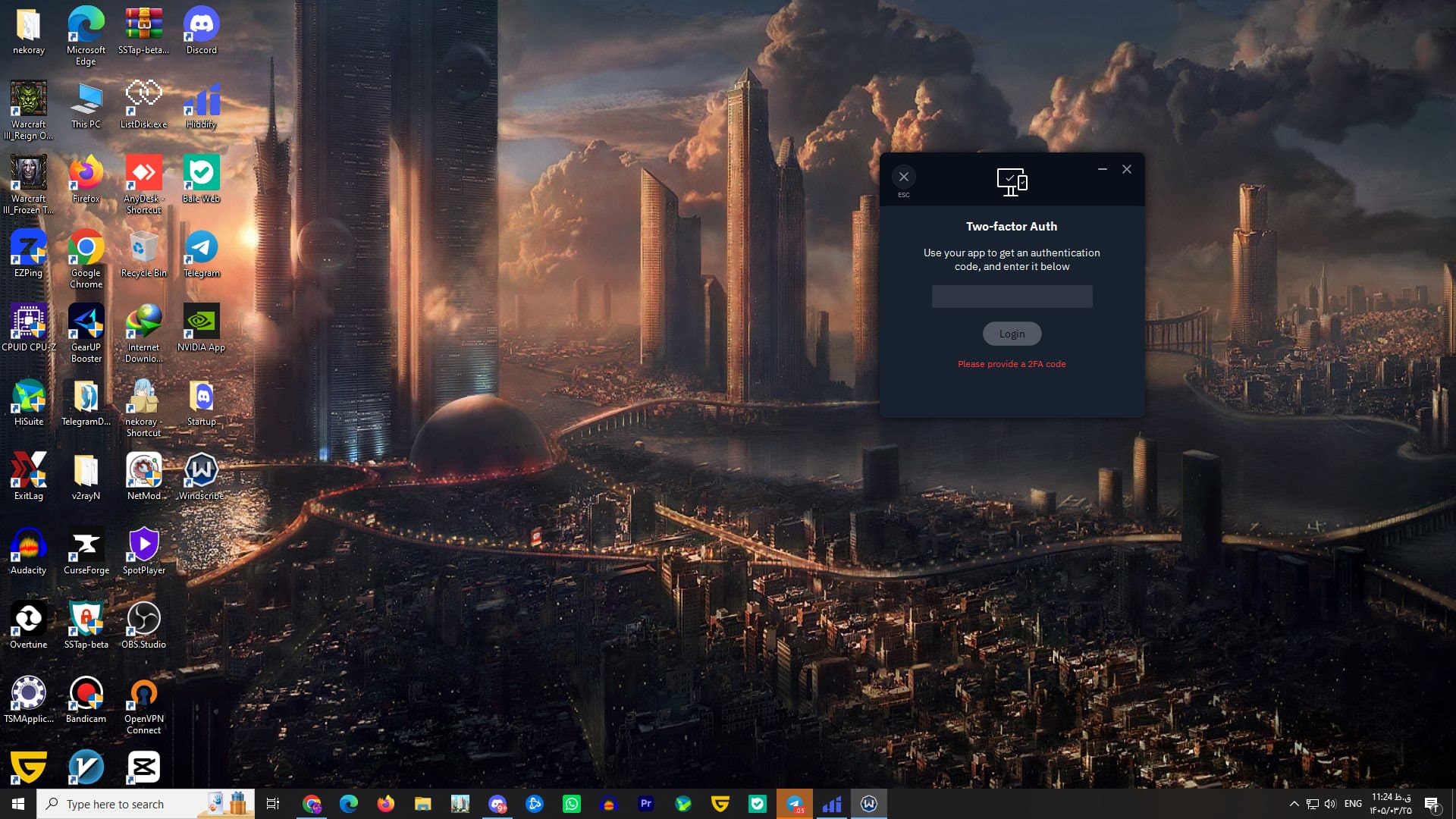
Task: Select the TelegramD... folder on the desktop
Action: tap(86, 403)
